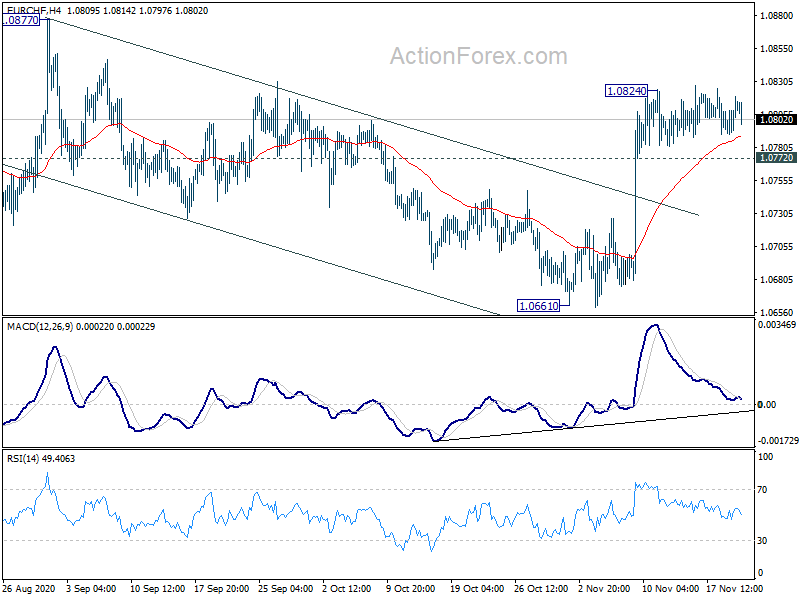Click the MACD 0.00 zero level label
The image size is (800, 600).
point(767,405)
